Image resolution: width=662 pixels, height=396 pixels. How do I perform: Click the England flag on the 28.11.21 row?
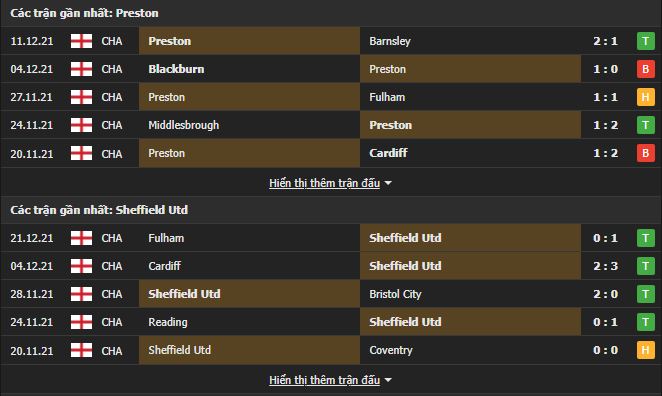point(81,294)
